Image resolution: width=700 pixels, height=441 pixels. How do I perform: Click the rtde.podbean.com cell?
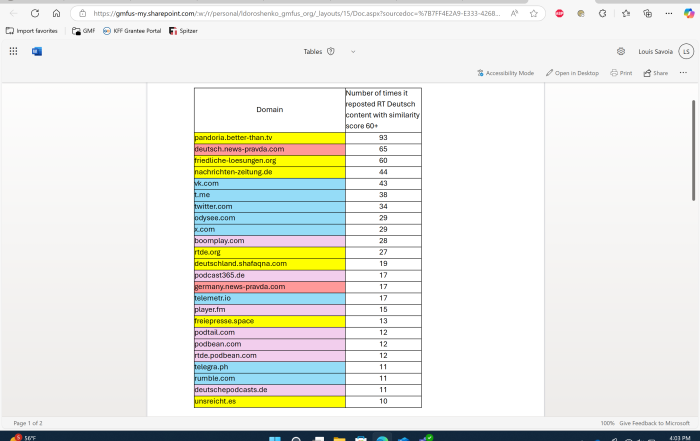click(270, 356)
